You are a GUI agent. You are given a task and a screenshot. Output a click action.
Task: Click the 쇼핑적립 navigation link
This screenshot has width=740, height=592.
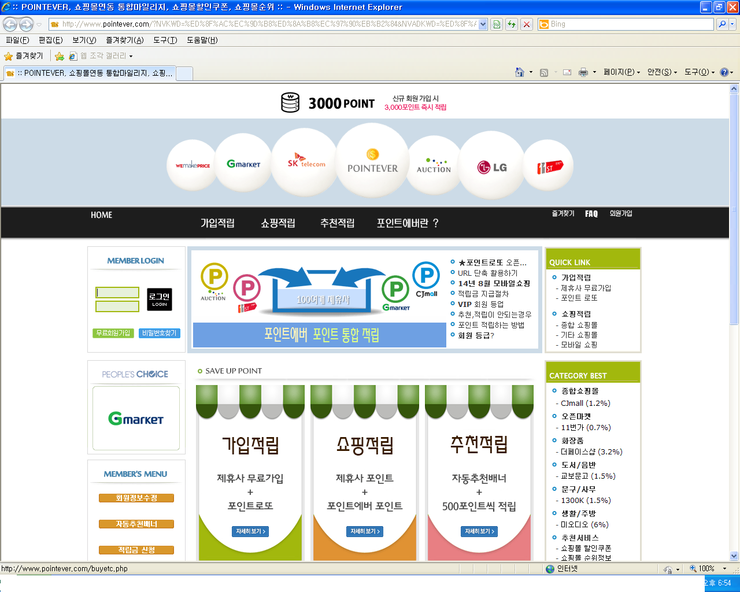278,223
